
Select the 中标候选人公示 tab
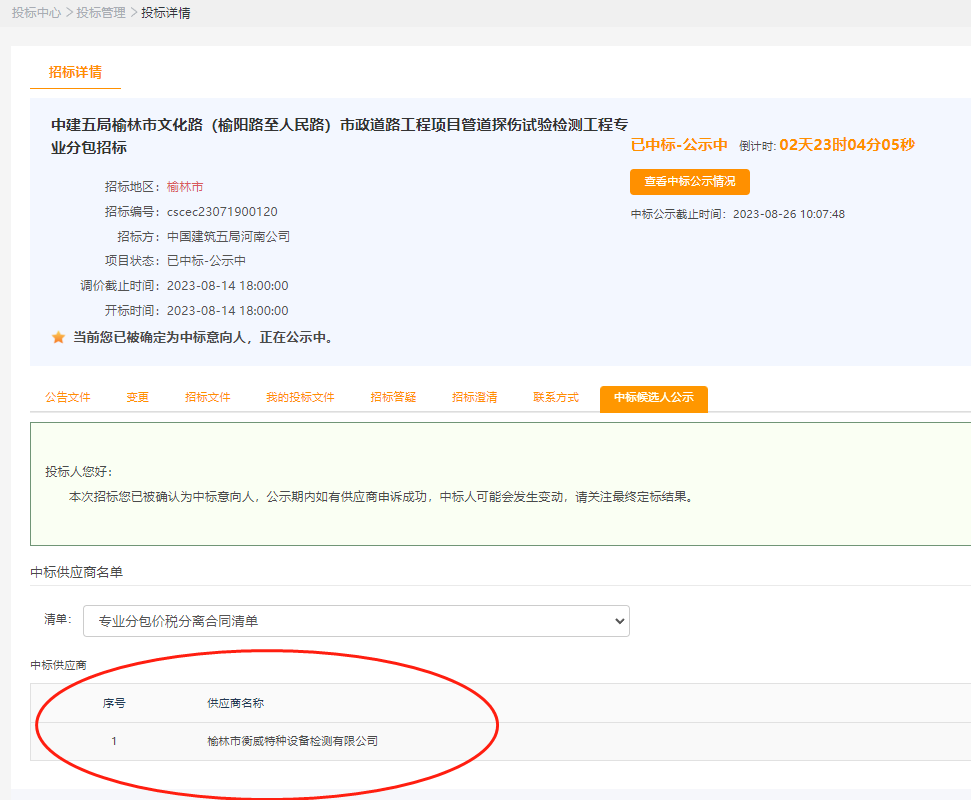654,398
